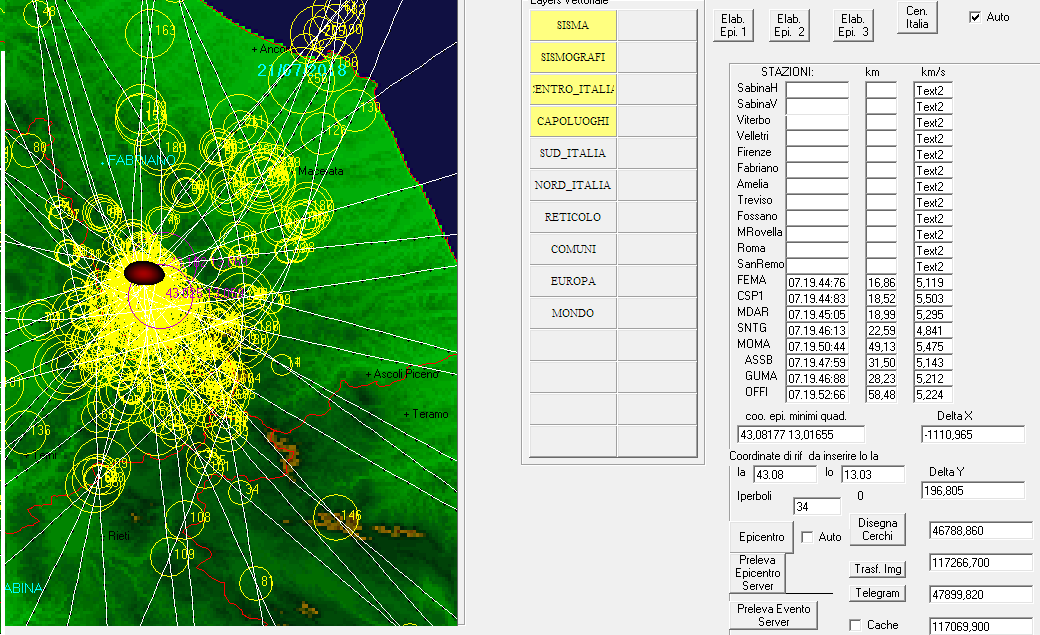1040x635 pixels.
Task: Click the Delta Y field
Action: (x=973, y=490)
